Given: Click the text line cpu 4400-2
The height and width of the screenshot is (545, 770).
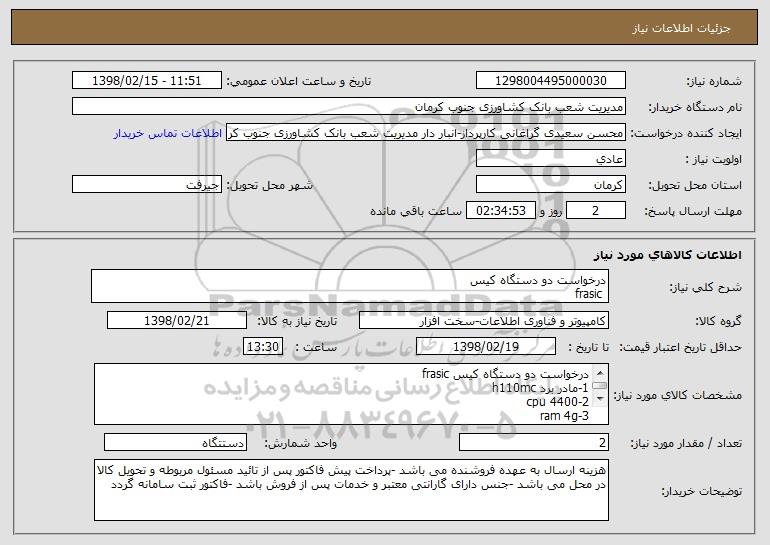Looking at the screenshot, I should click(557, 402).
